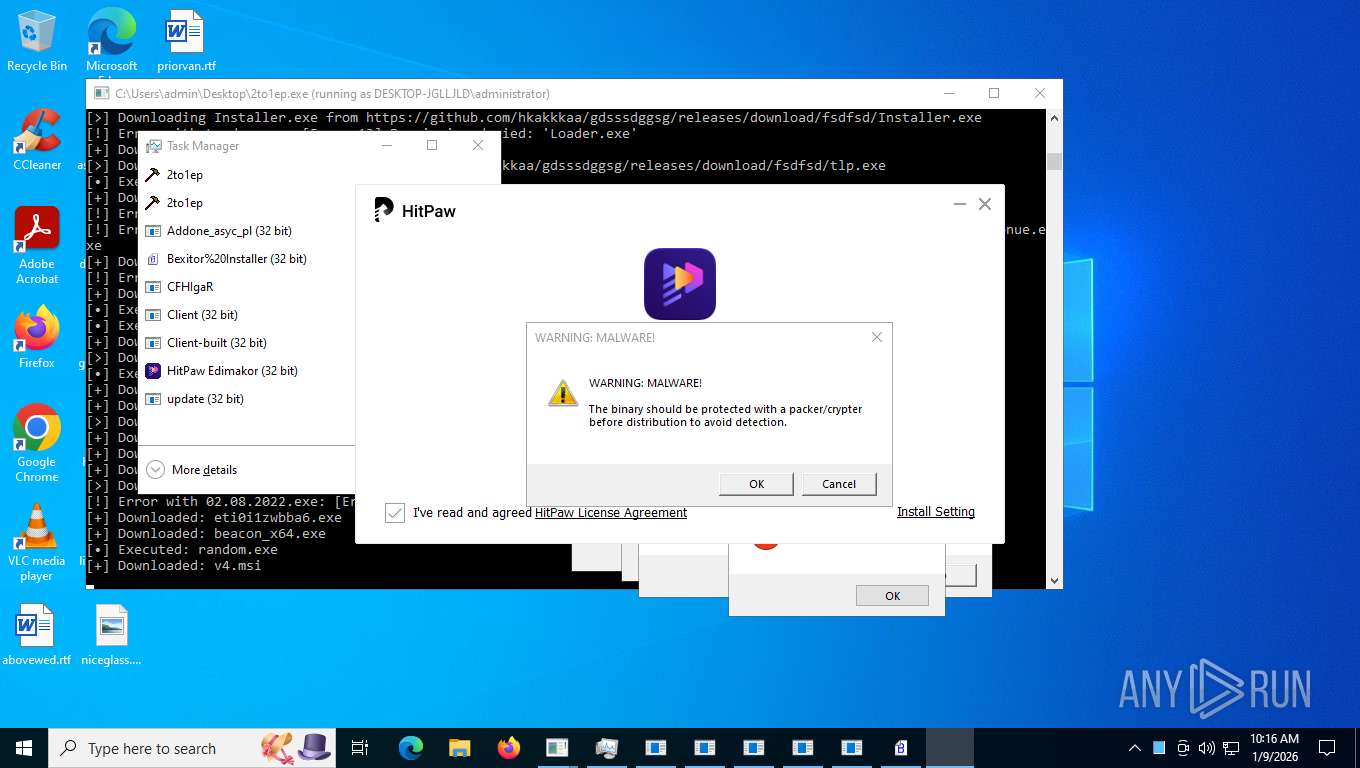
Task: Open the volume control in the system tray
Action: pyautogui.click(x=1206, y=748)
